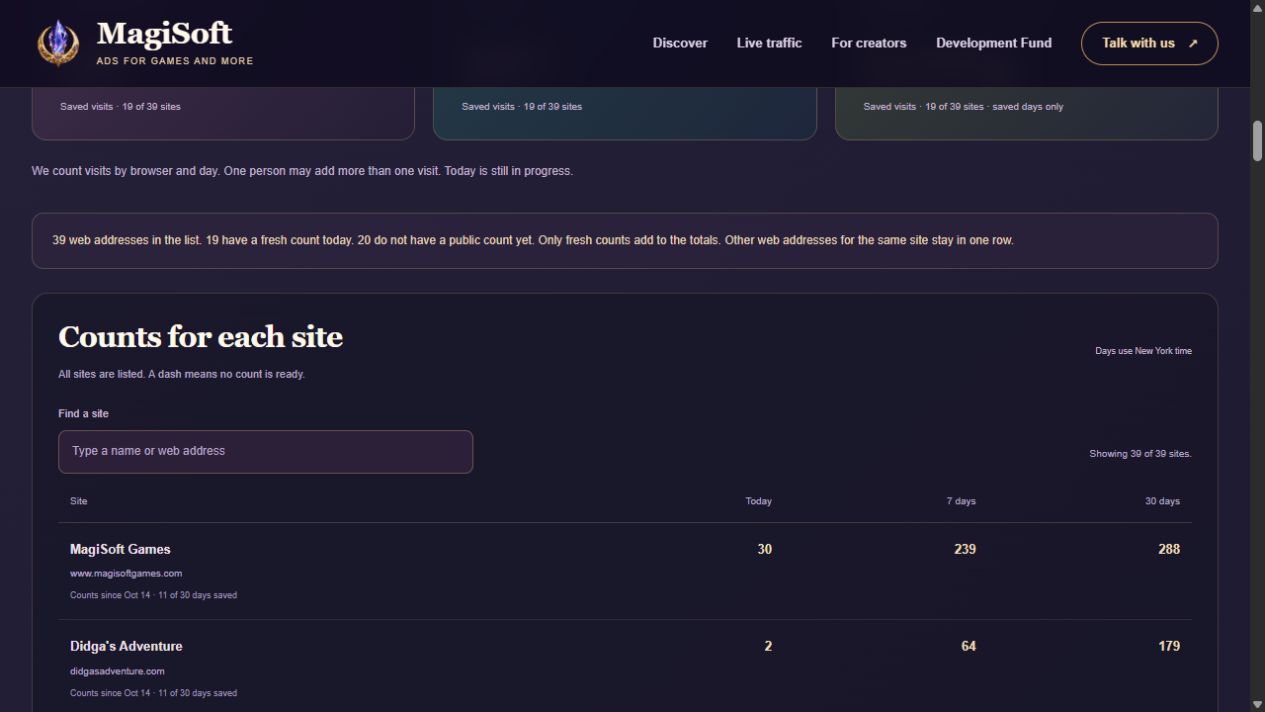
Task: Click the 30 days column header
Action: 1162,501
